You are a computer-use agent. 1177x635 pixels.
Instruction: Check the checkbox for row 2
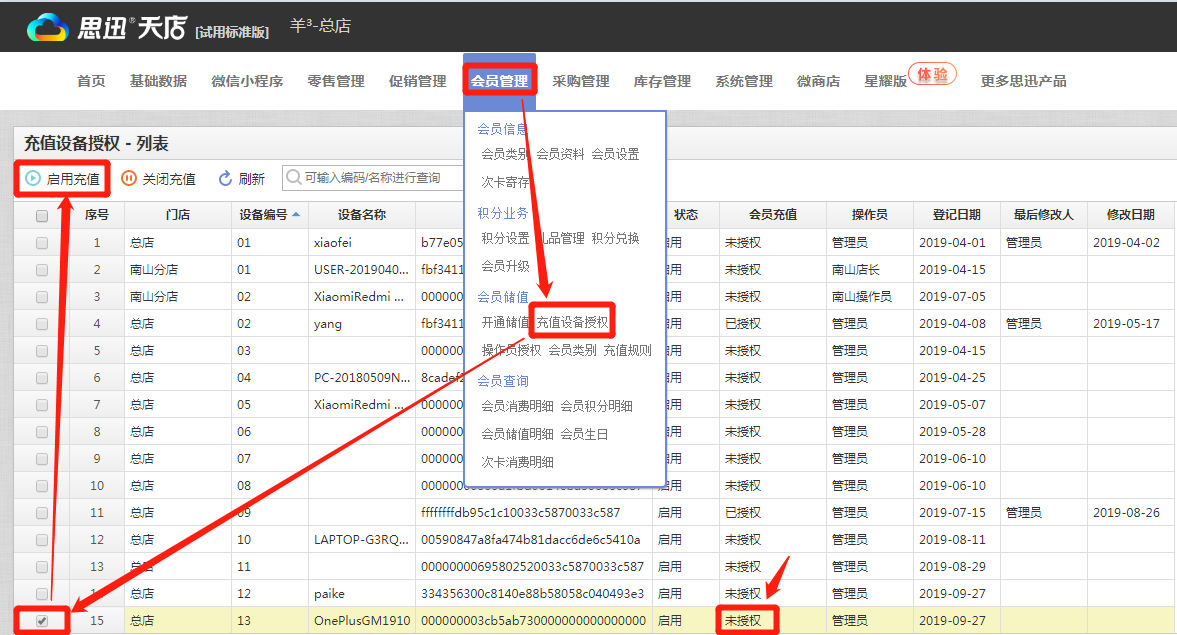click(42, 269)
